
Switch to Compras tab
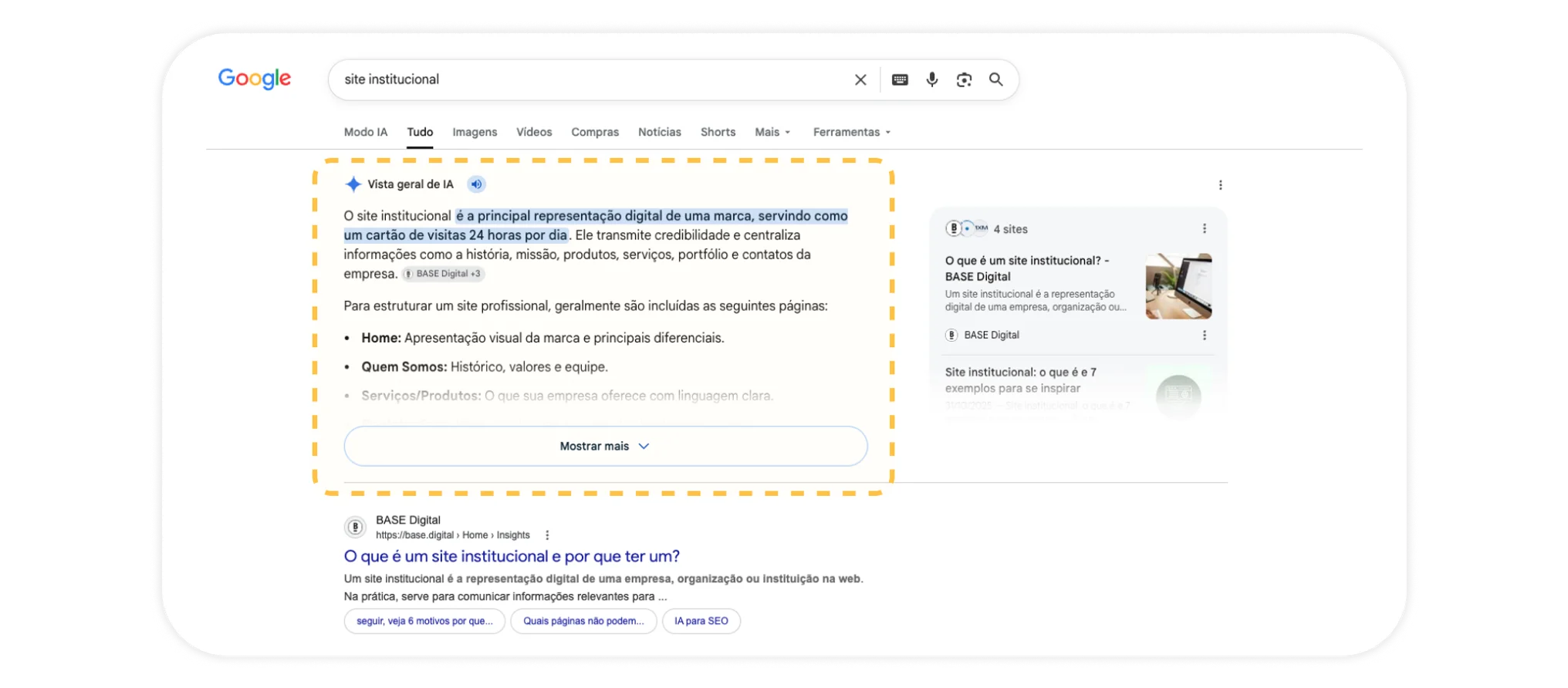[595, 132]
